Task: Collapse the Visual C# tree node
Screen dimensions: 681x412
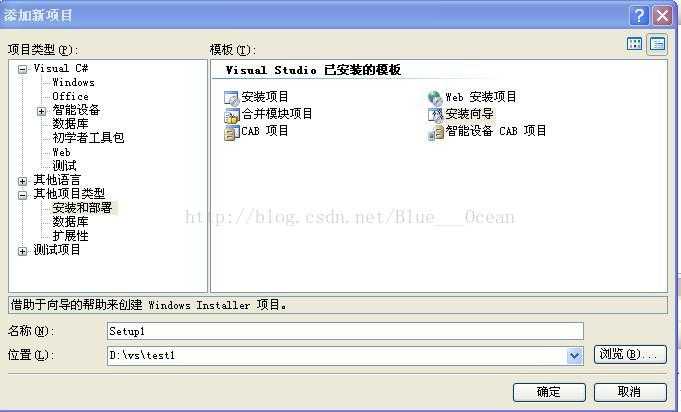Action: pos(23,69)
